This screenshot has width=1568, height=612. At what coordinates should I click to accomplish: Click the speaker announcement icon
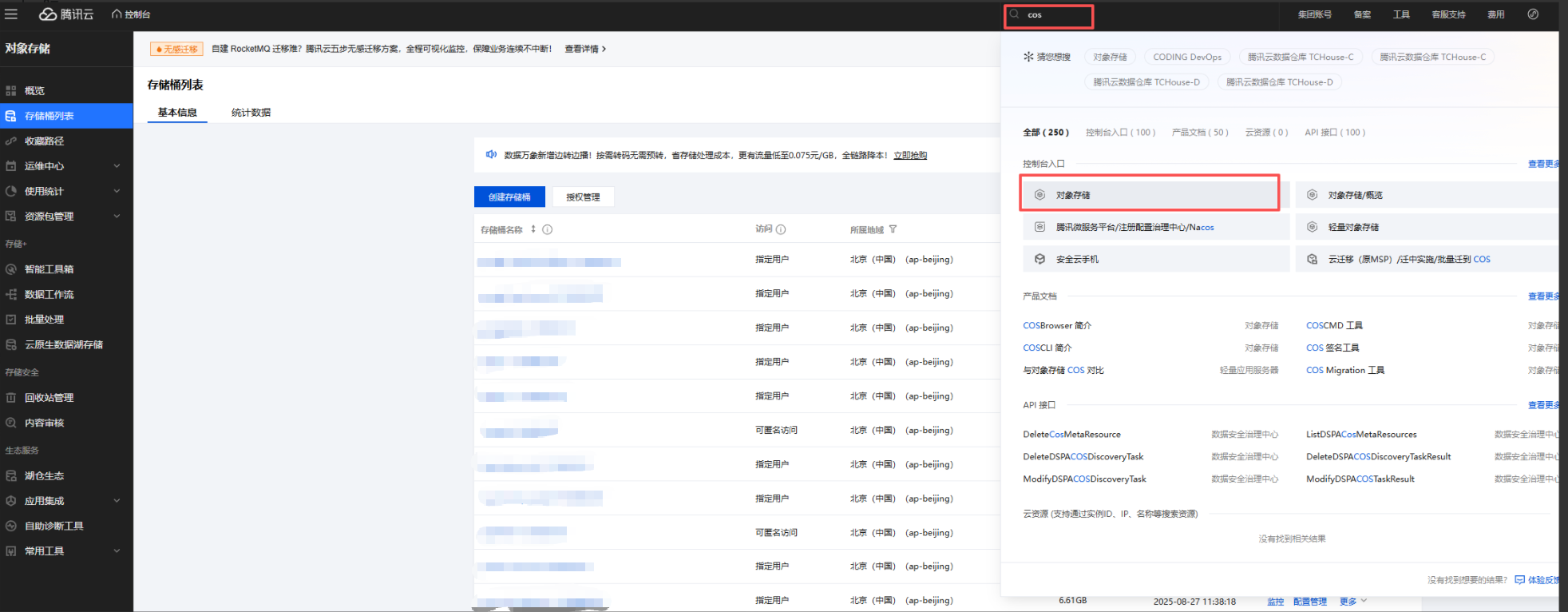click(x=491, y=154)
